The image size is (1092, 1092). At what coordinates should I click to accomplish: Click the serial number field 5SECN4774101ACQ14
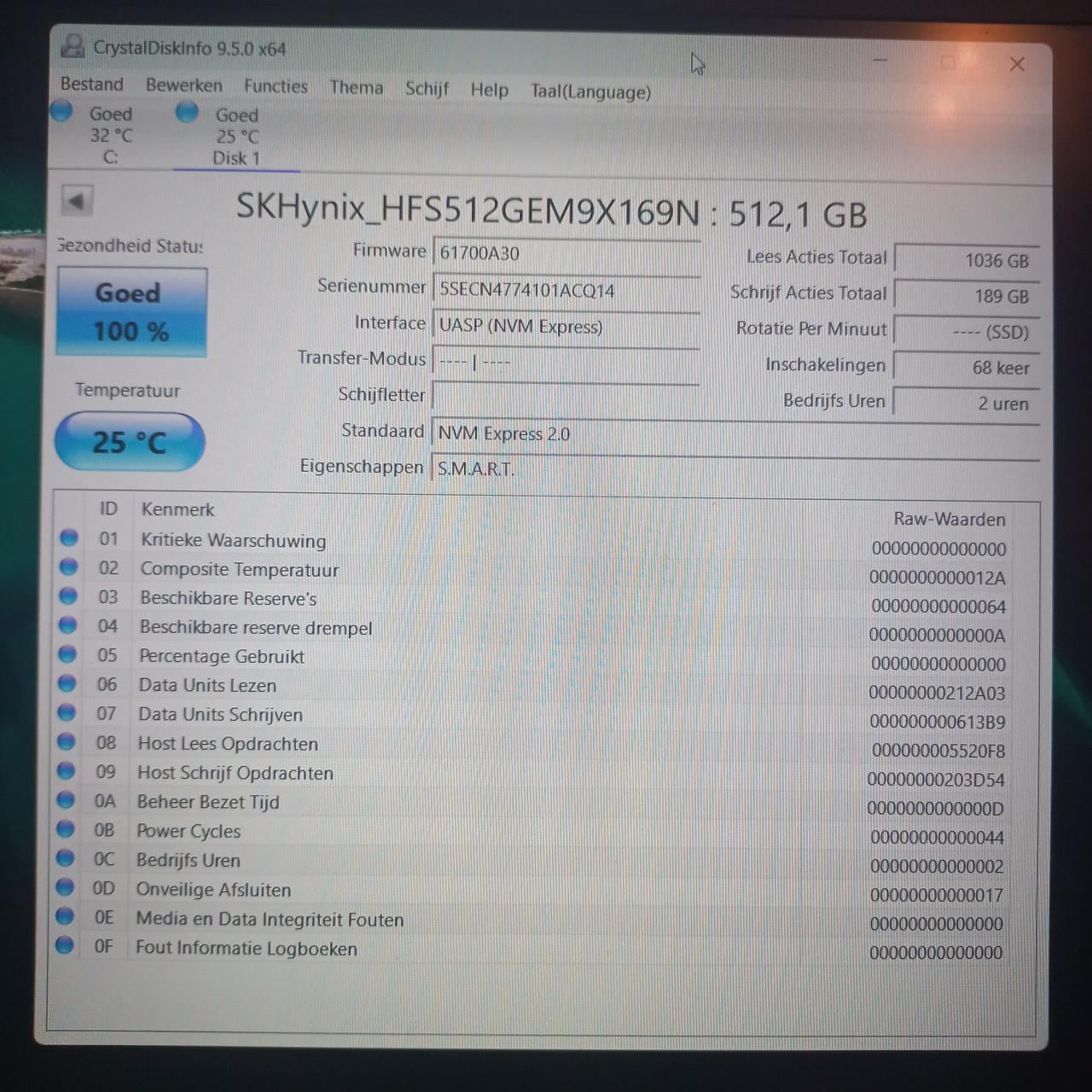[566, 290]
